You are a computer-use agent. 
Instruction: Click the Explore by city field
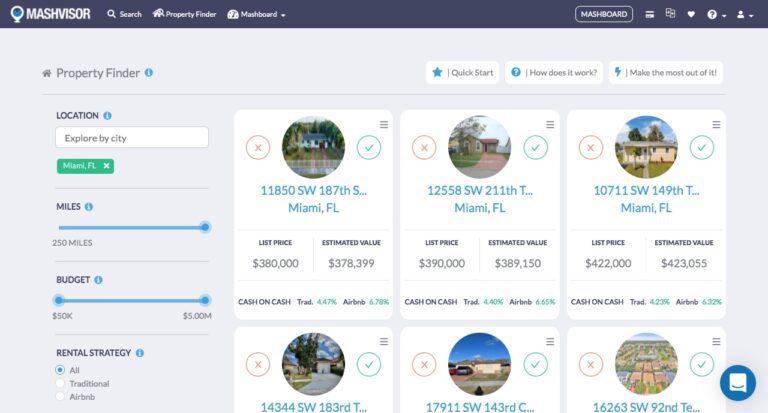pos(132,138)
